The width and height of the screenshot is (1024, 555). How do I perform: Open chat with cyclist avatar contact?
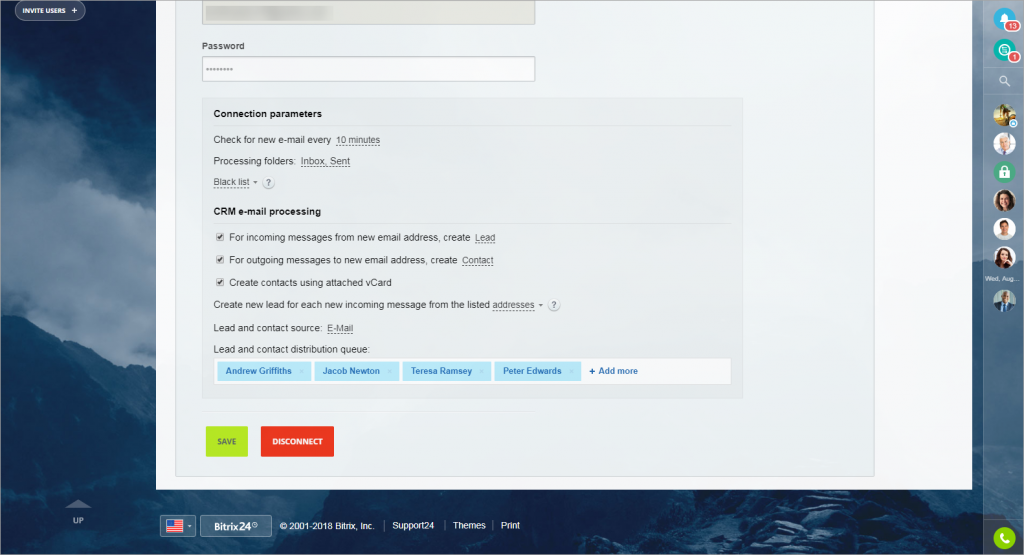coord(1004,115)
